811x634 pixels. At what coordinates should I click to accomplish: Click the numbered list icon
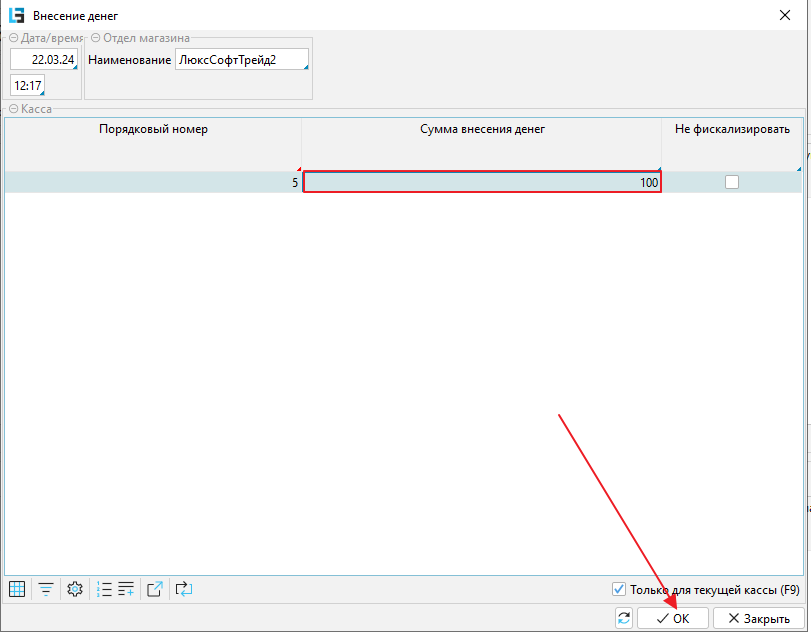pos(104,589)
